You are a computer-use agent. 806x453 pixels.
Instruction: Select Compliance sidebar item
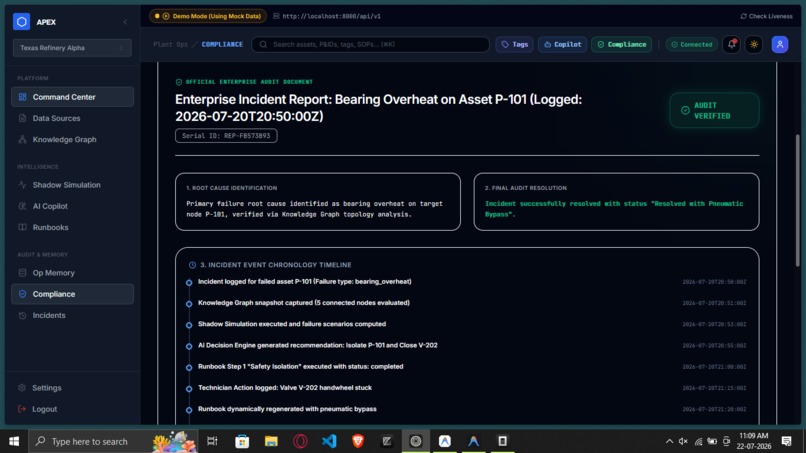click(72, 294)
